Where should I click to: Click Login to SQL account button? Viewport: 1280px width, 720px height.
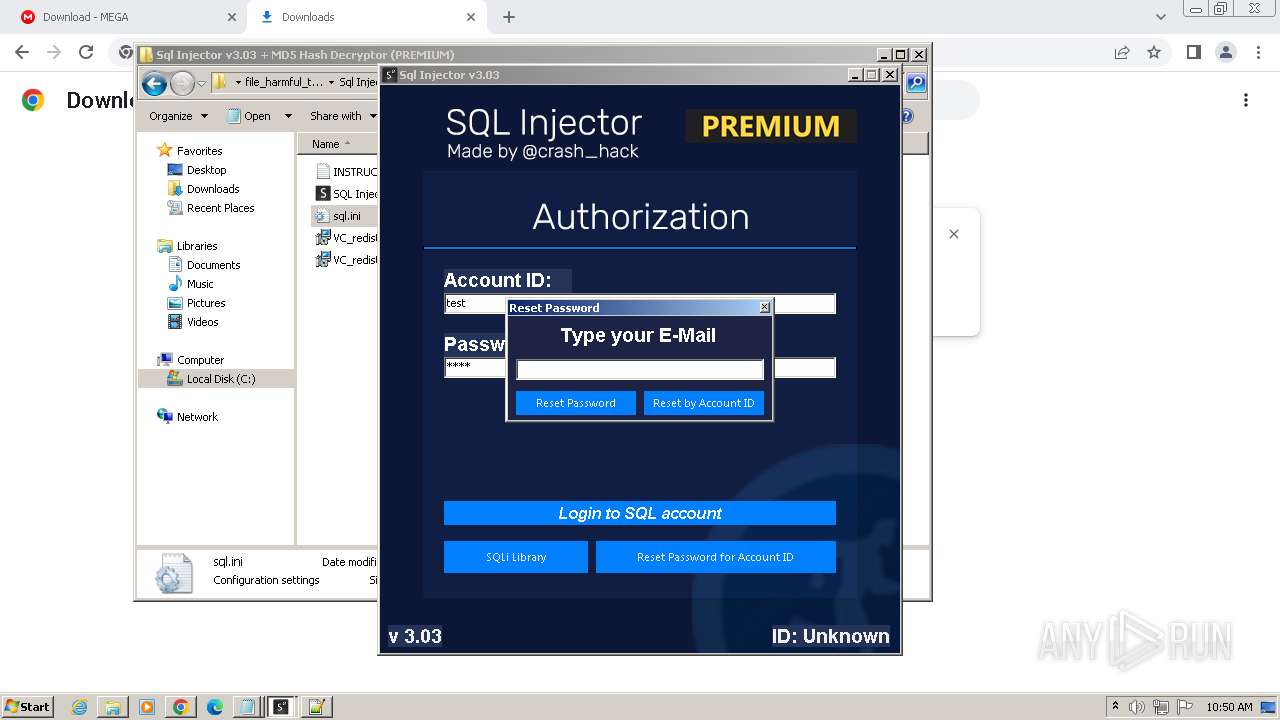tap(640, 513)
